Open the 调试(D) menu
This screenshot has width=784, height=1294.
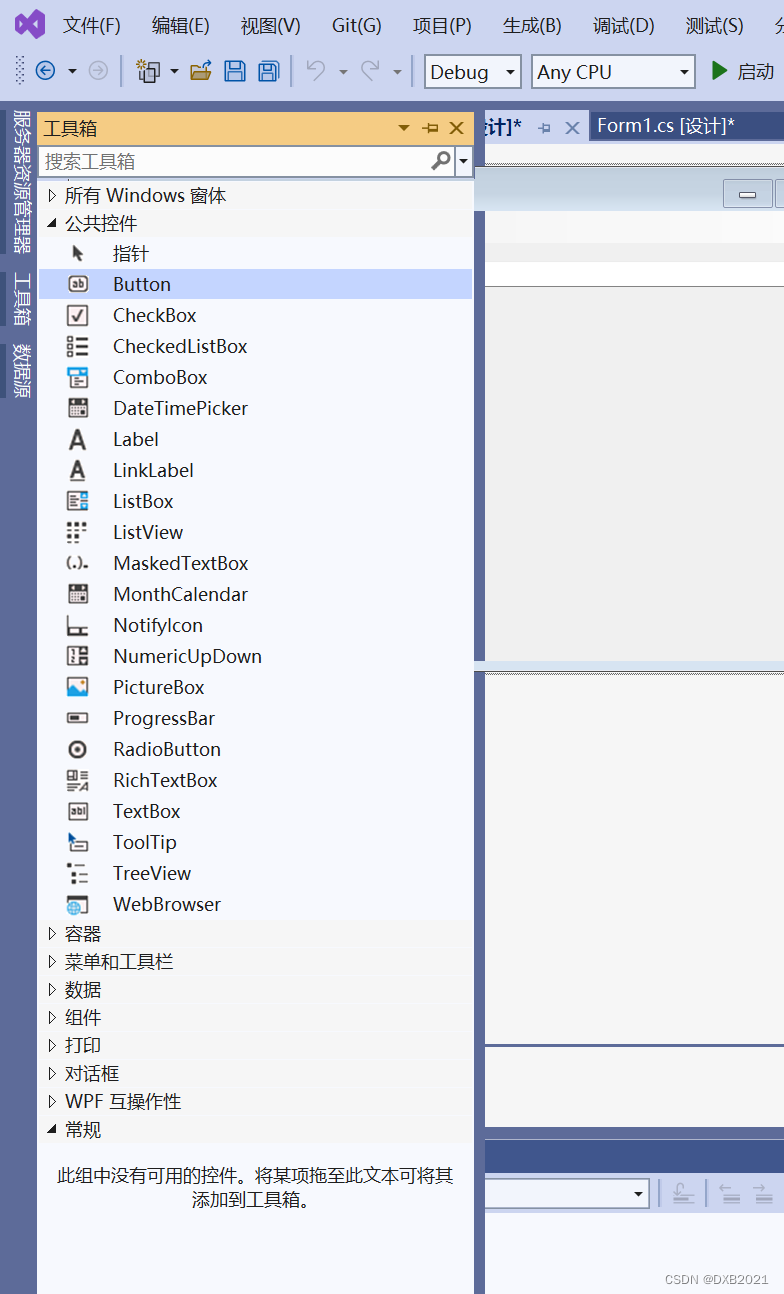pos(623,26)
